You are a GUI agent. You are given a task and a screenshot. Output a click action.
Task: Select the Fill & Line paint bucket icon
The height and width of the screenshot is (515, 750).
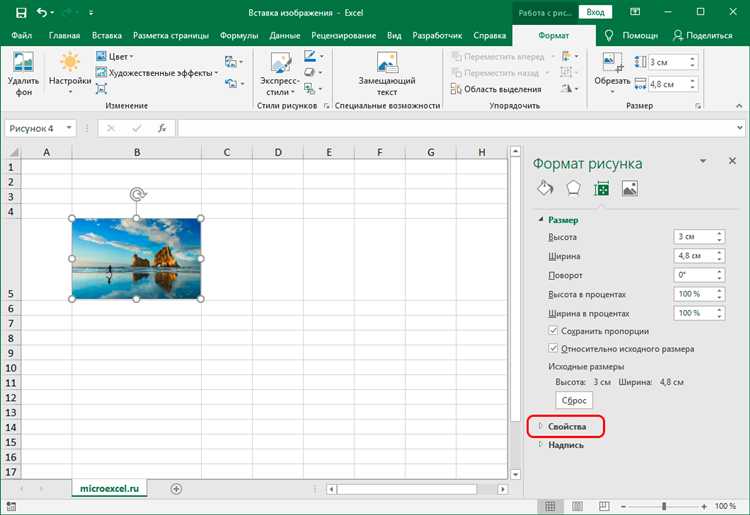(x=545, y=189)
